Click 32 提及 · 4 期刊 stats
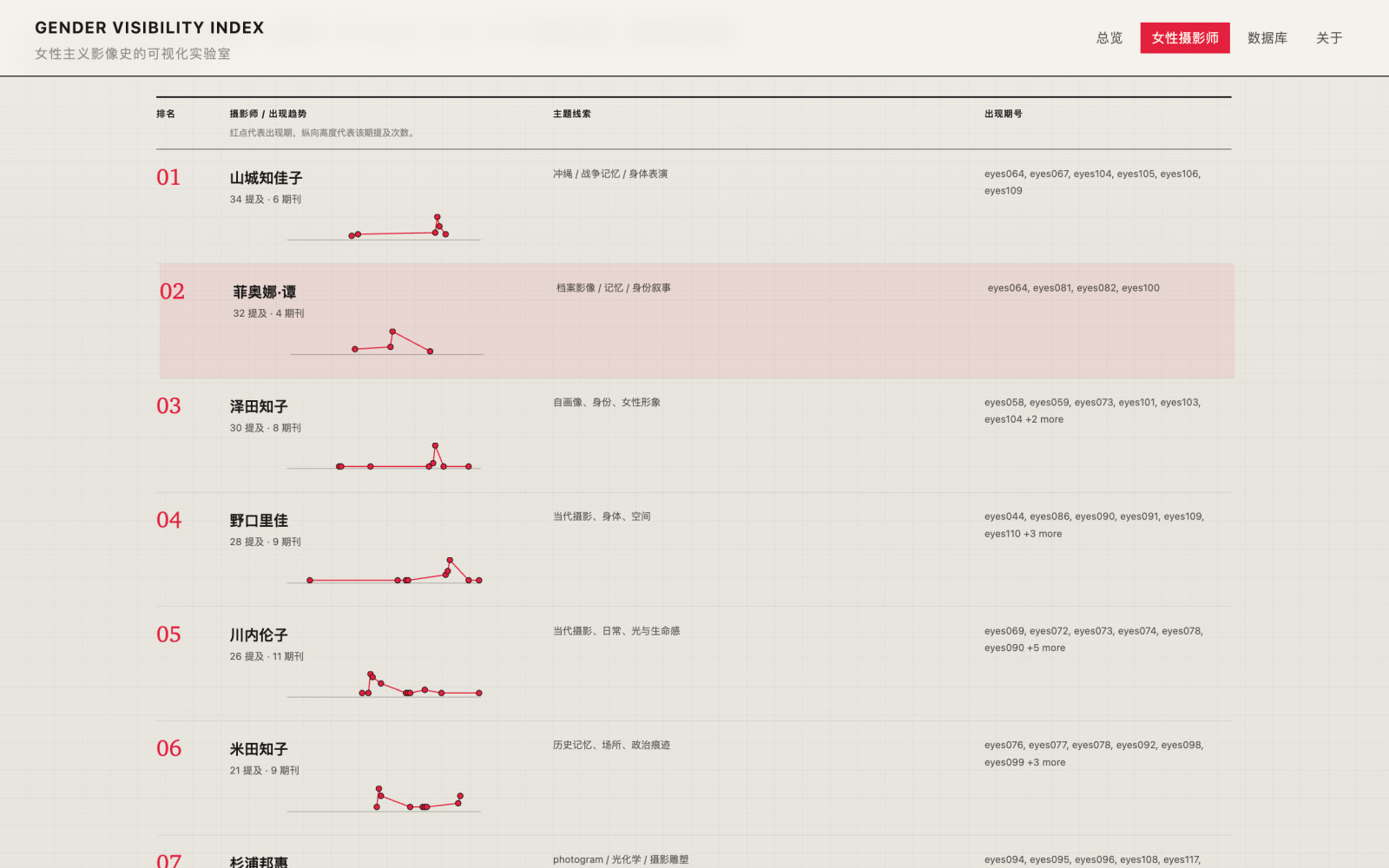This screenshot has width=1389, height=868. click(x=268, y=313)
